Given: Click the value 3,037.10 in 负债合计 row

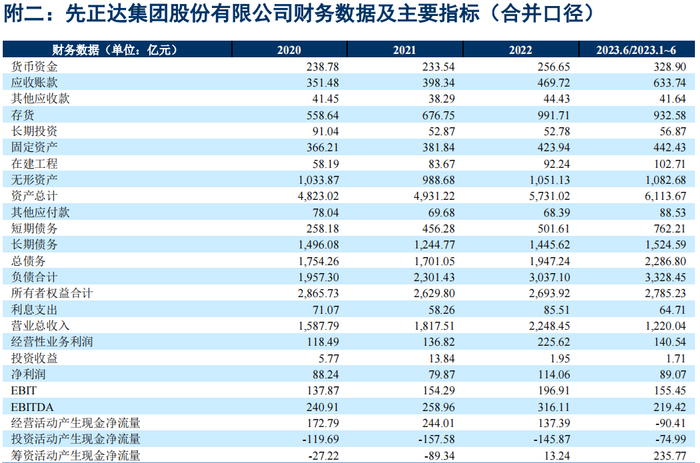Looking at the screenshot, I should 550,277.
